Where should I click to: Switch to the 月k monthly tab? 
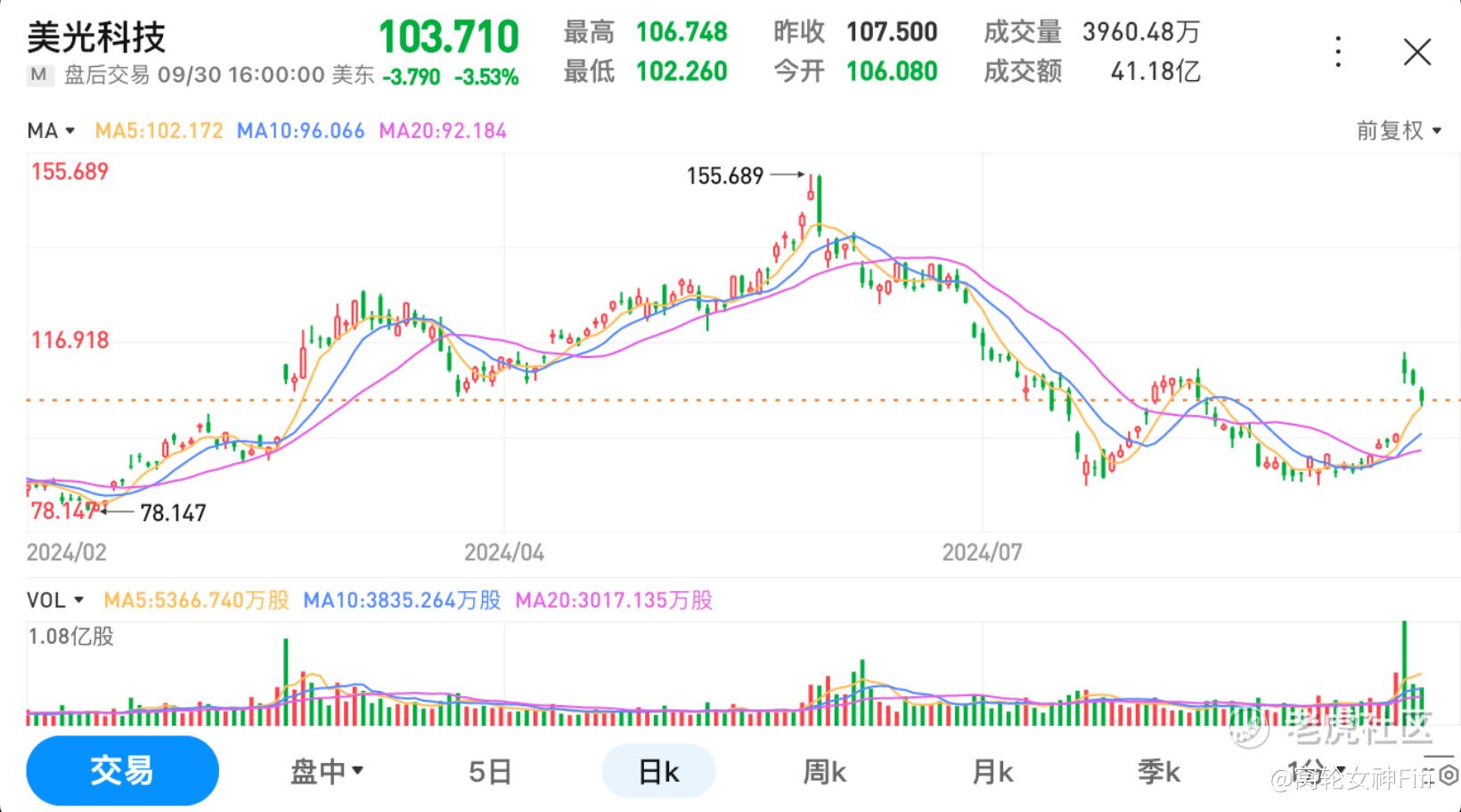[992, 771]
